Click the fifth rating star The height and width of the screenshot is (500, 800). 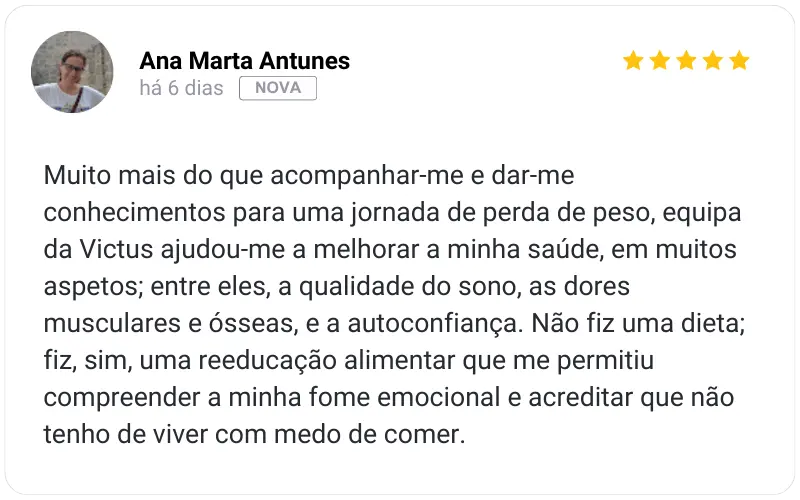(739, 60)
